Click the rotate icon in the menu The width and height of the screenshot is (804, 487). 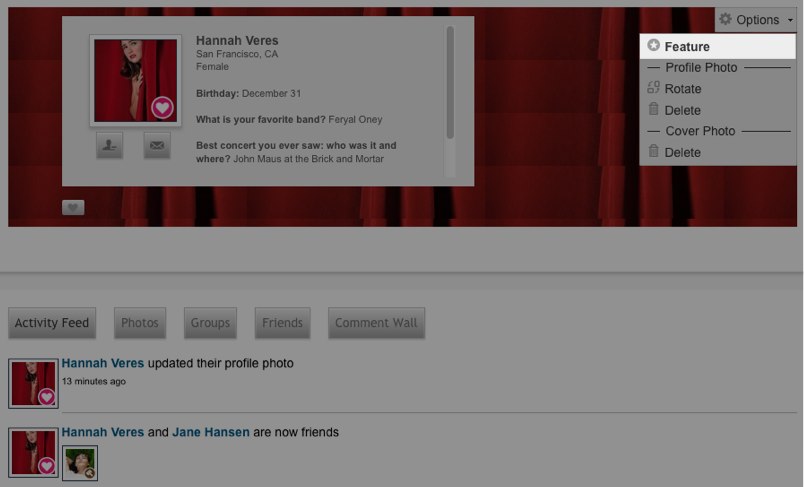click(653, 88)
